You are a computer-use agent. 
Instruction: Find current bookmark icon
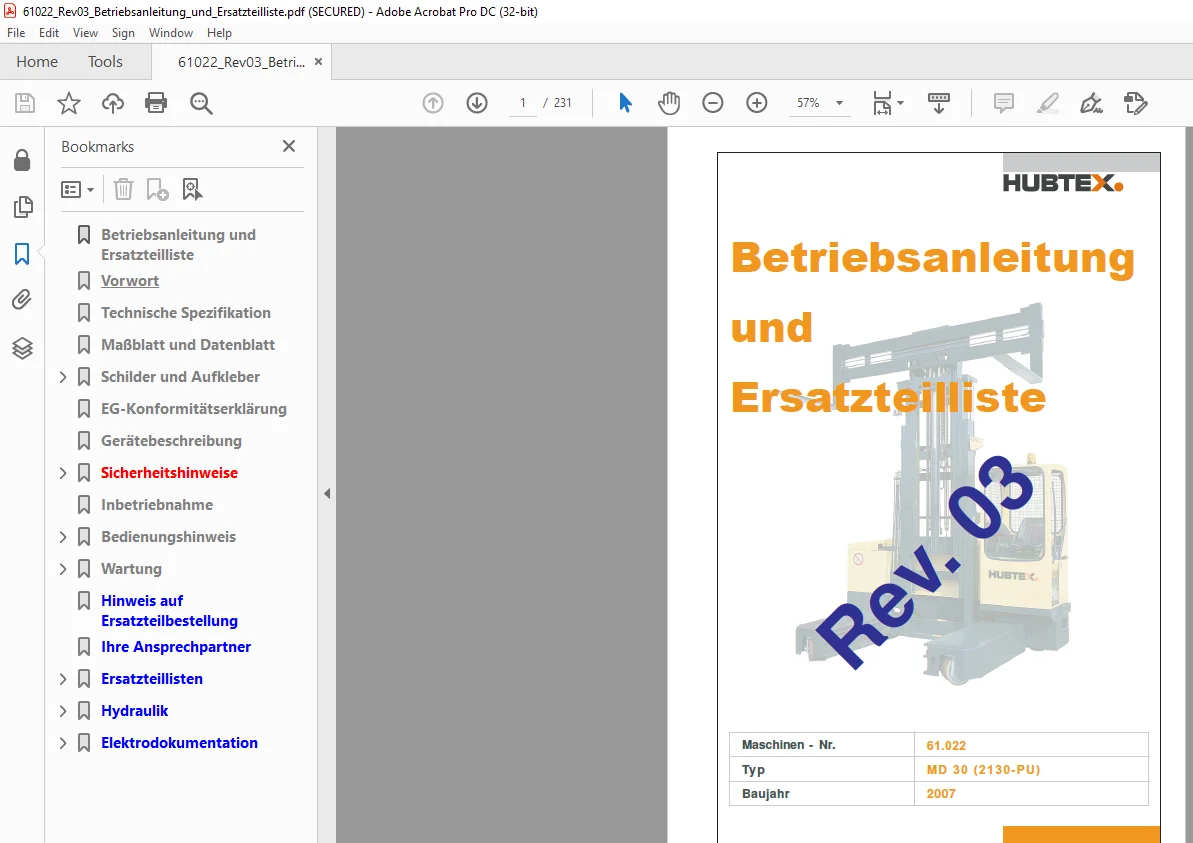(x=192, y=189)
